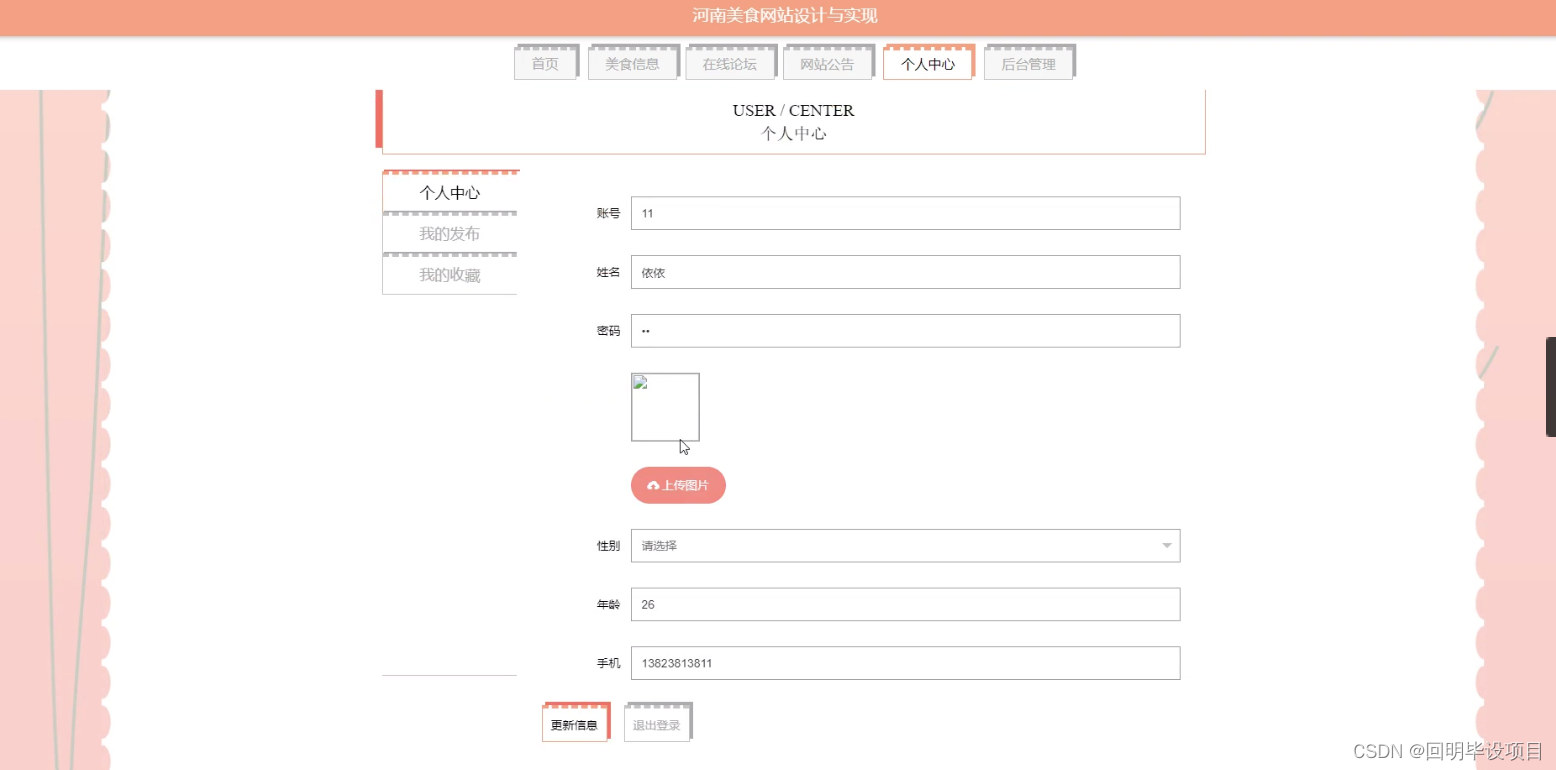Select the 个人中心 top navigation tab

[927, 64]
